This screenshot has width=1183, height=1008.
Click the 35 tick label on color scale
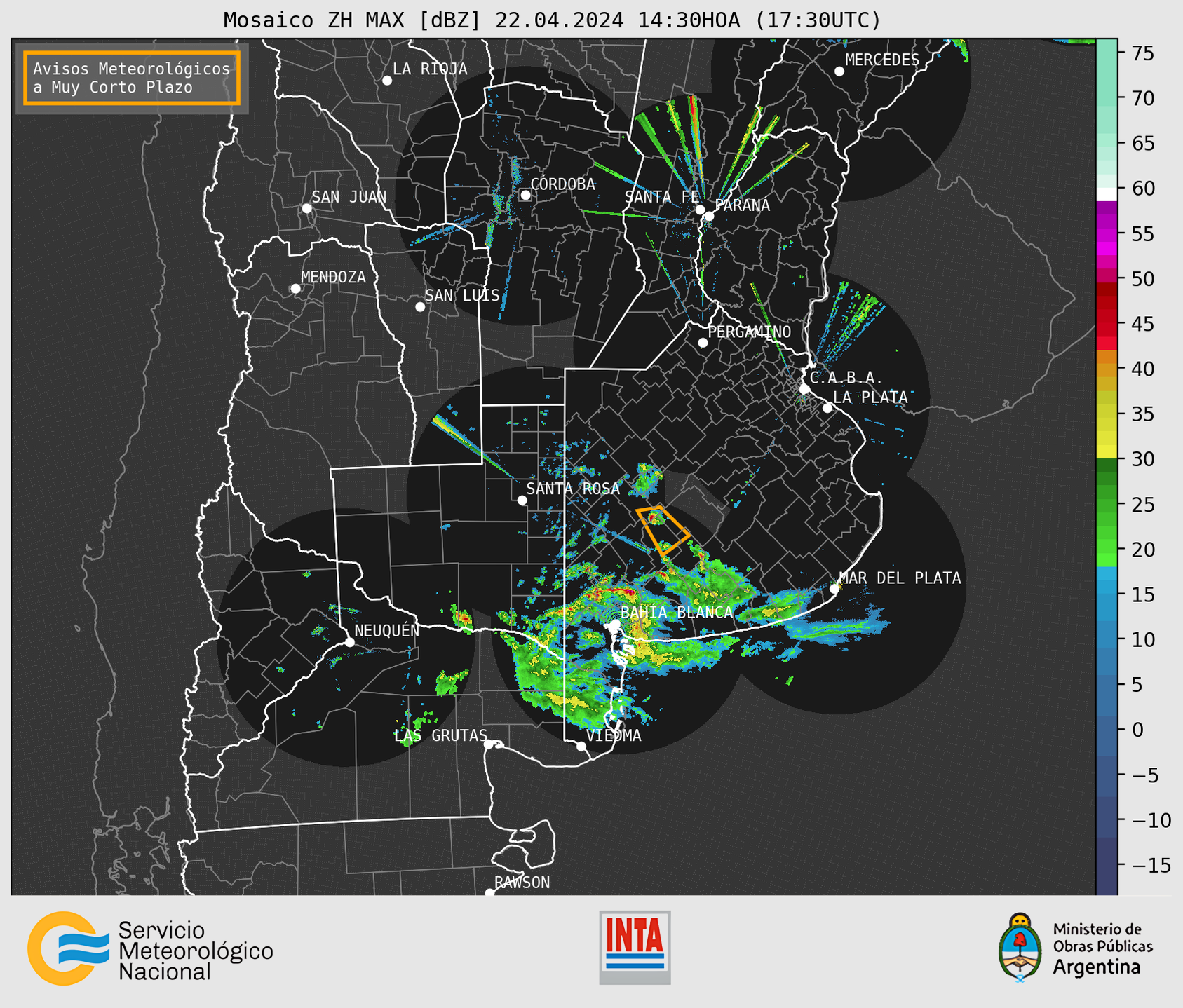click(x=1143, y=414)
